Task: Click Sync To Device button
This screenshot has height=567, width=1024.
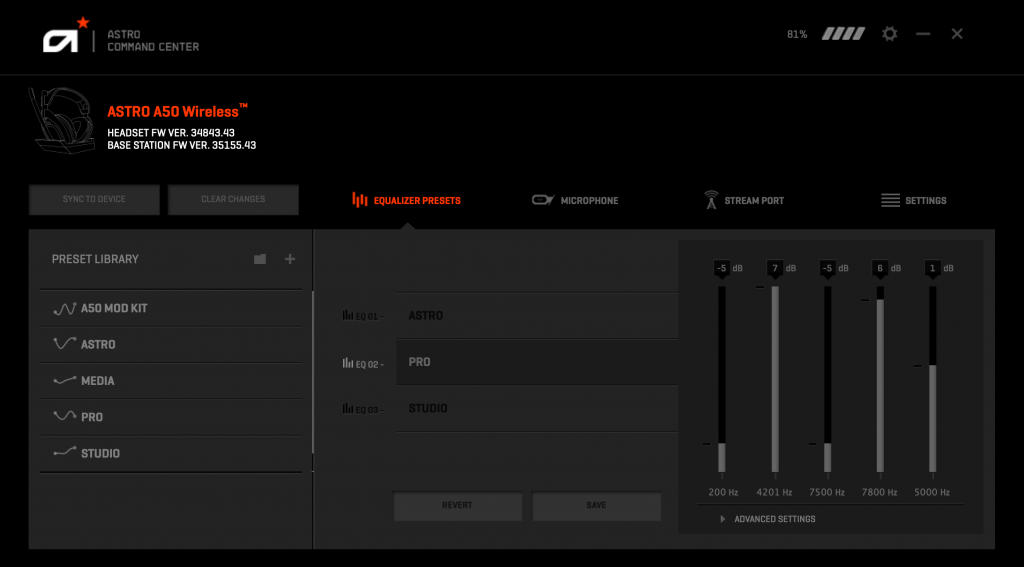Action: click(94, 199)
